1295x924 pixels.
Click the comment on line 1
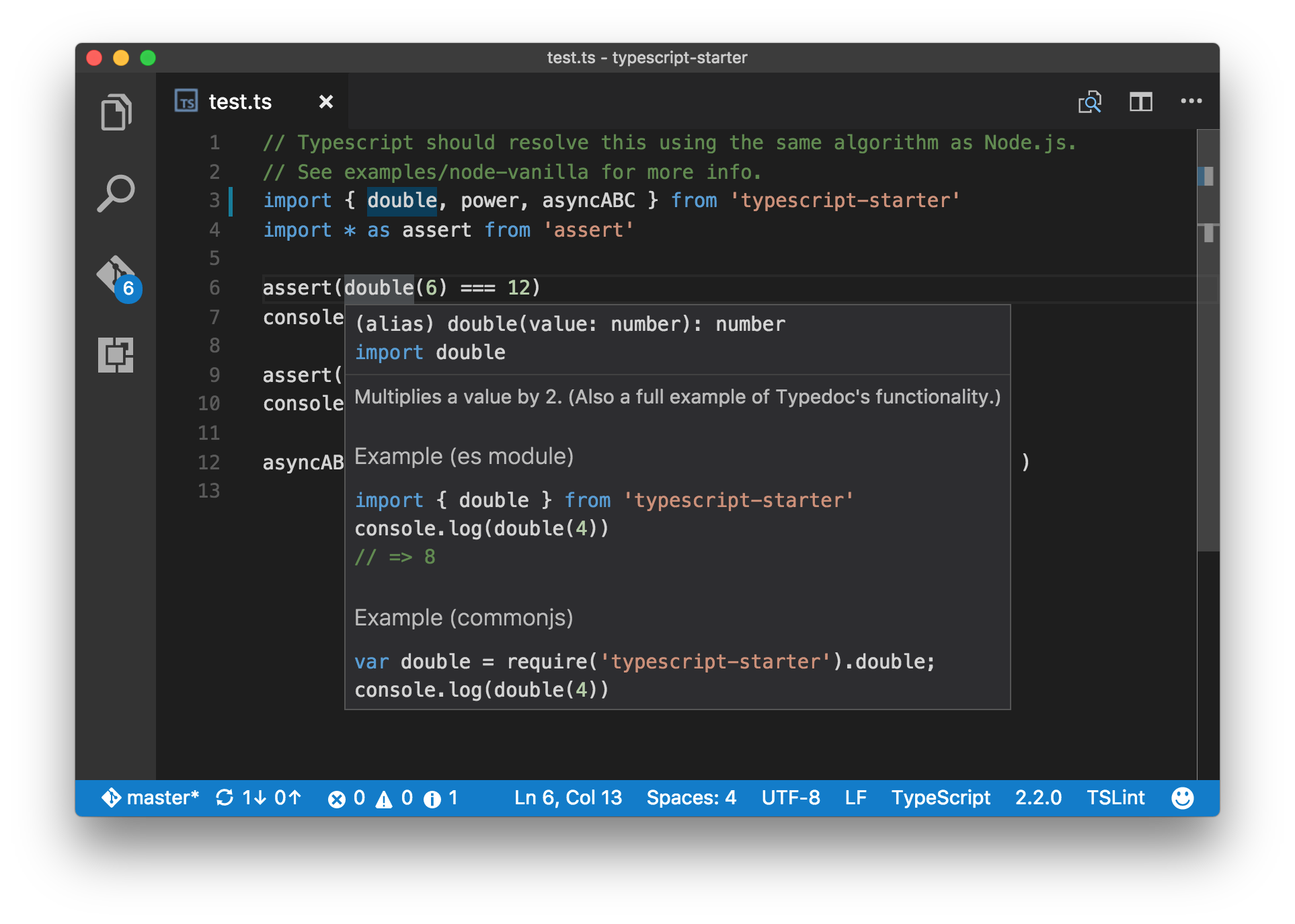(x=670, y=143)
